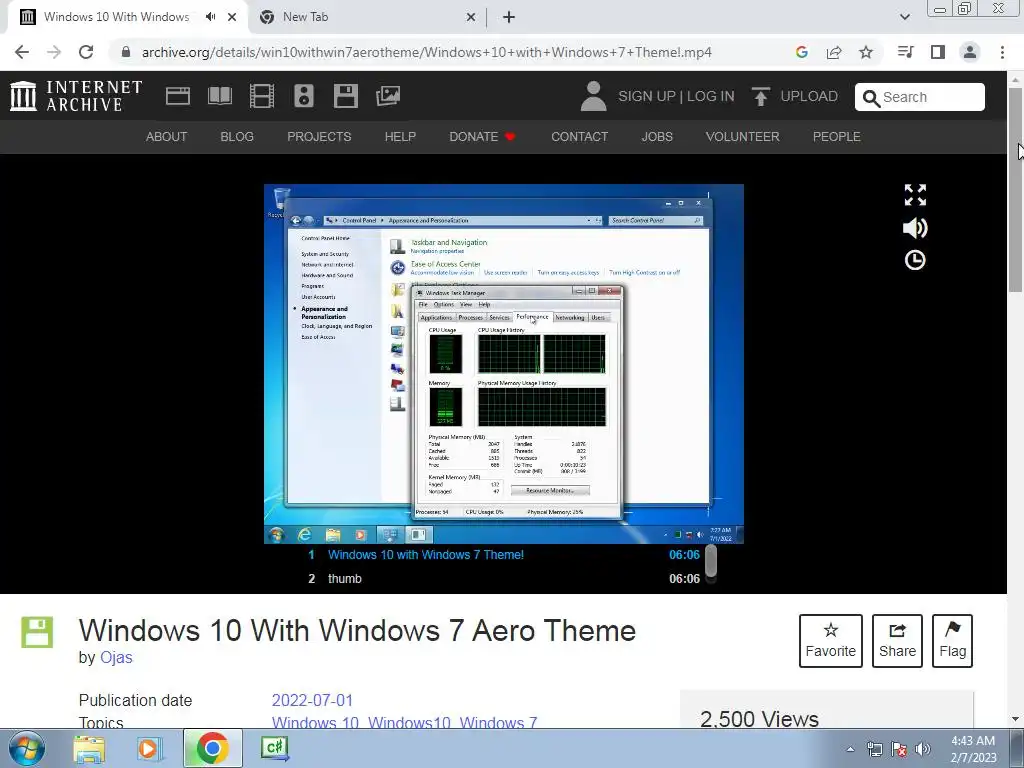
Task: Play track 1 Windows 10 with Windows 7 Theme!
Action: tap(504, 555)
